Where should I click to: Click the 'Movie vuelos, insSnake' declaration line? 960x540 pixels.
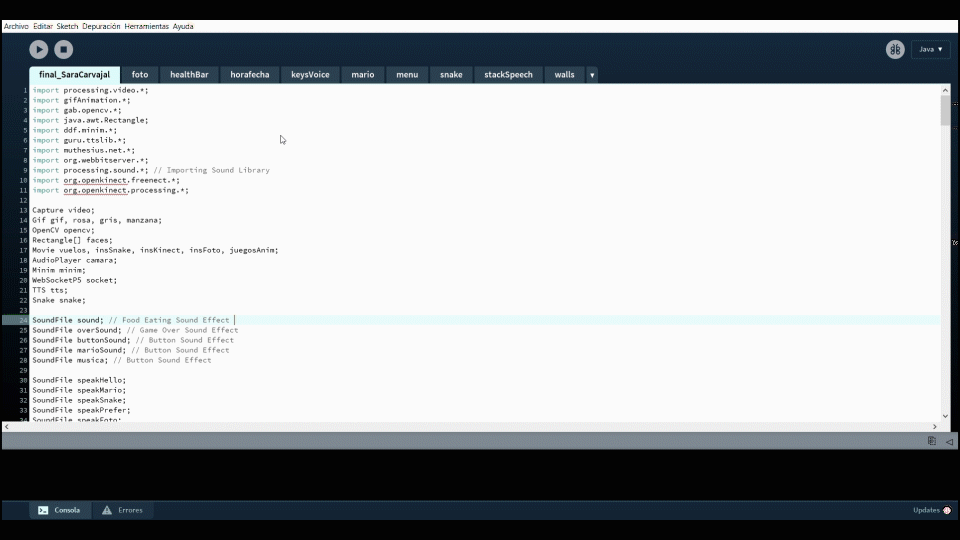click(156, 250)
